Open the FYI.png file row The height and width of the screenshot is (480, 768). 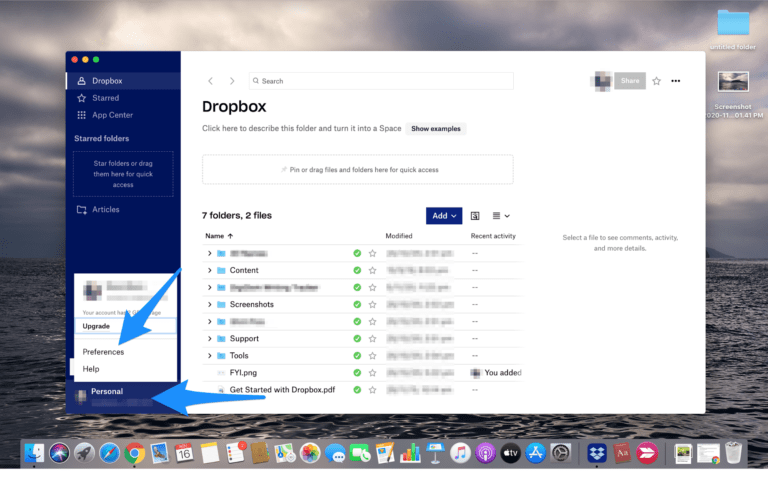(x=361, y=373)
